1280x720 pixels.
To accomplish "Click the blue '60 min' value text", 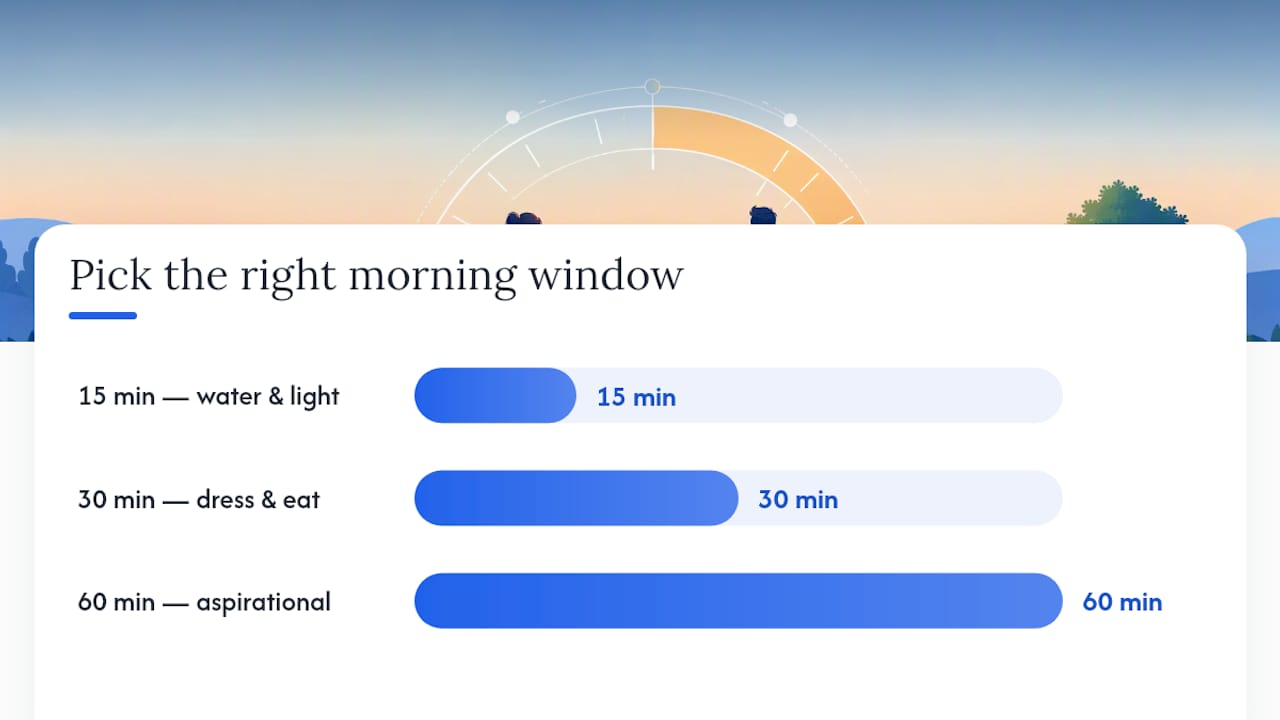I will 1122,602.
